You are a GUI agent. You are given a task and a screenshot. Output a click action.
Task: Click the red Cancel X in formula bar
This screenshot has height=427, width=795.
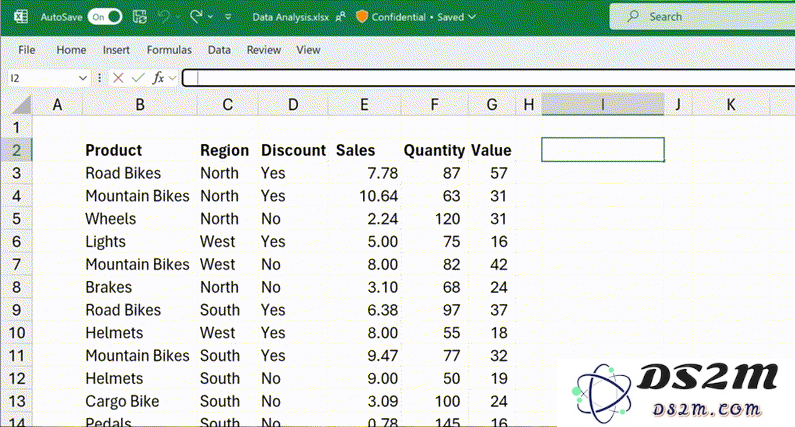[x=118, y=78]
